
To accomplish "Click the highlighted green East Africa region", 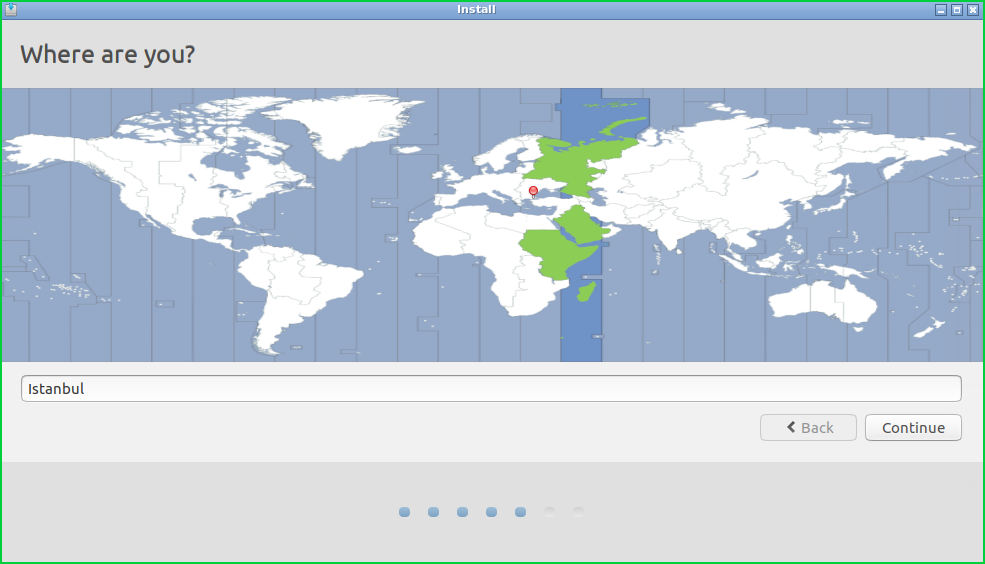I will (558, 254).
